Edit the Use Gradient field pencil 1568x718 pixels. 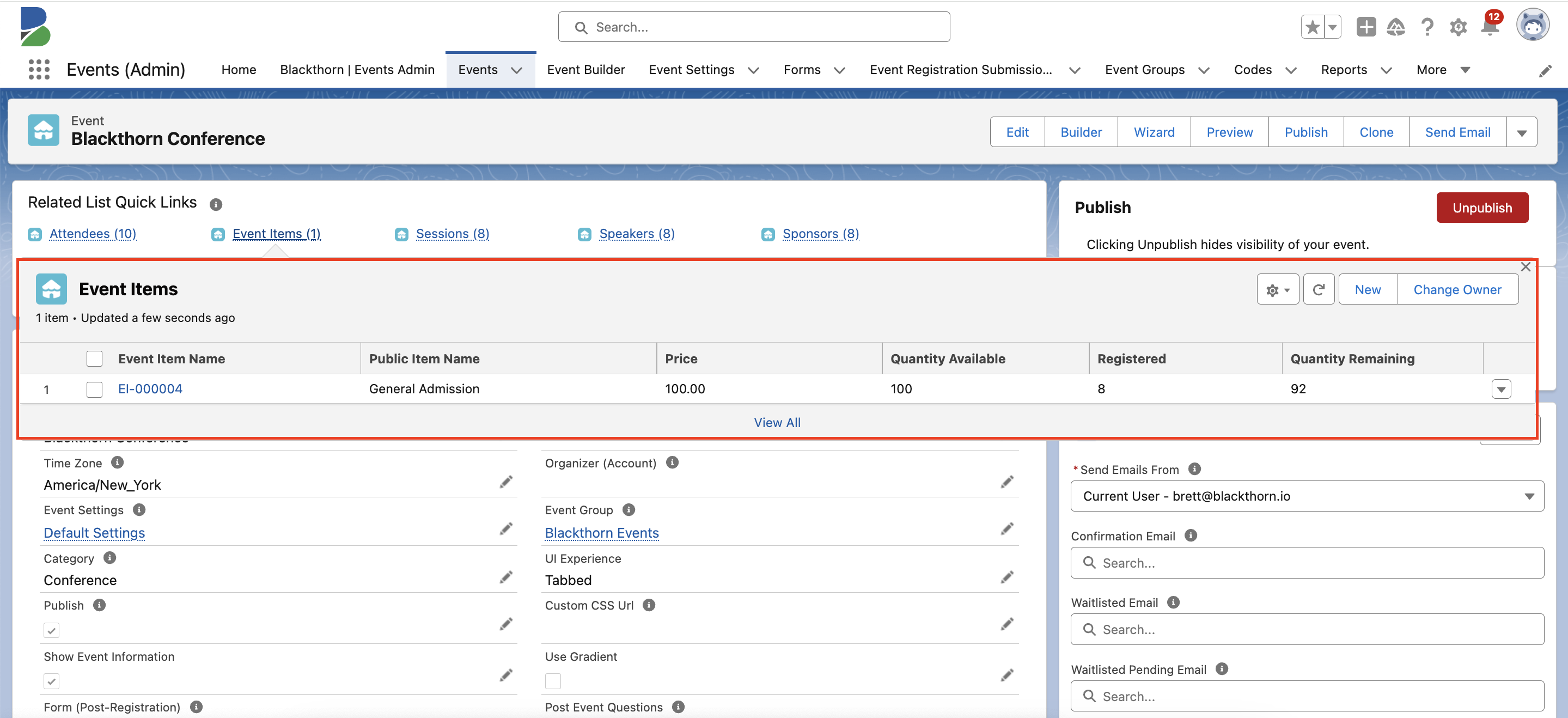point(1007,675)
